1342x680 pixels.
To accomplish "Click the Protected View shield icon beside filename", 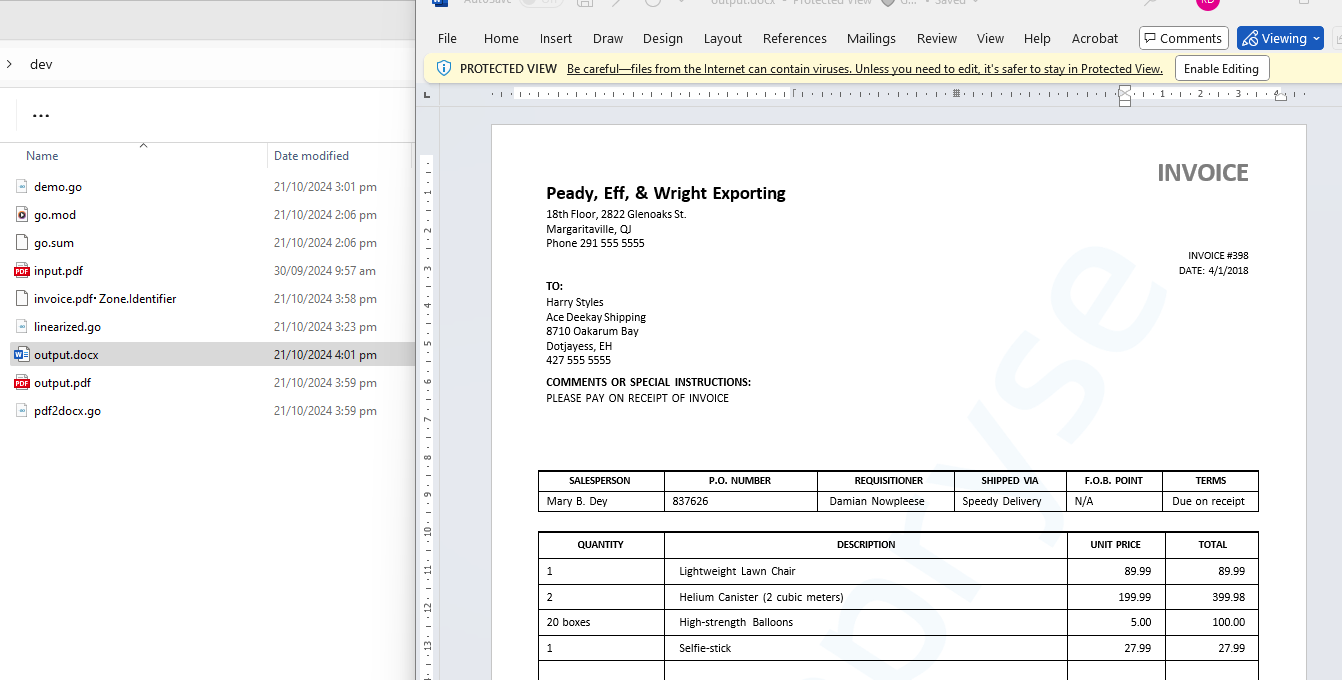I will click(888, 3).
